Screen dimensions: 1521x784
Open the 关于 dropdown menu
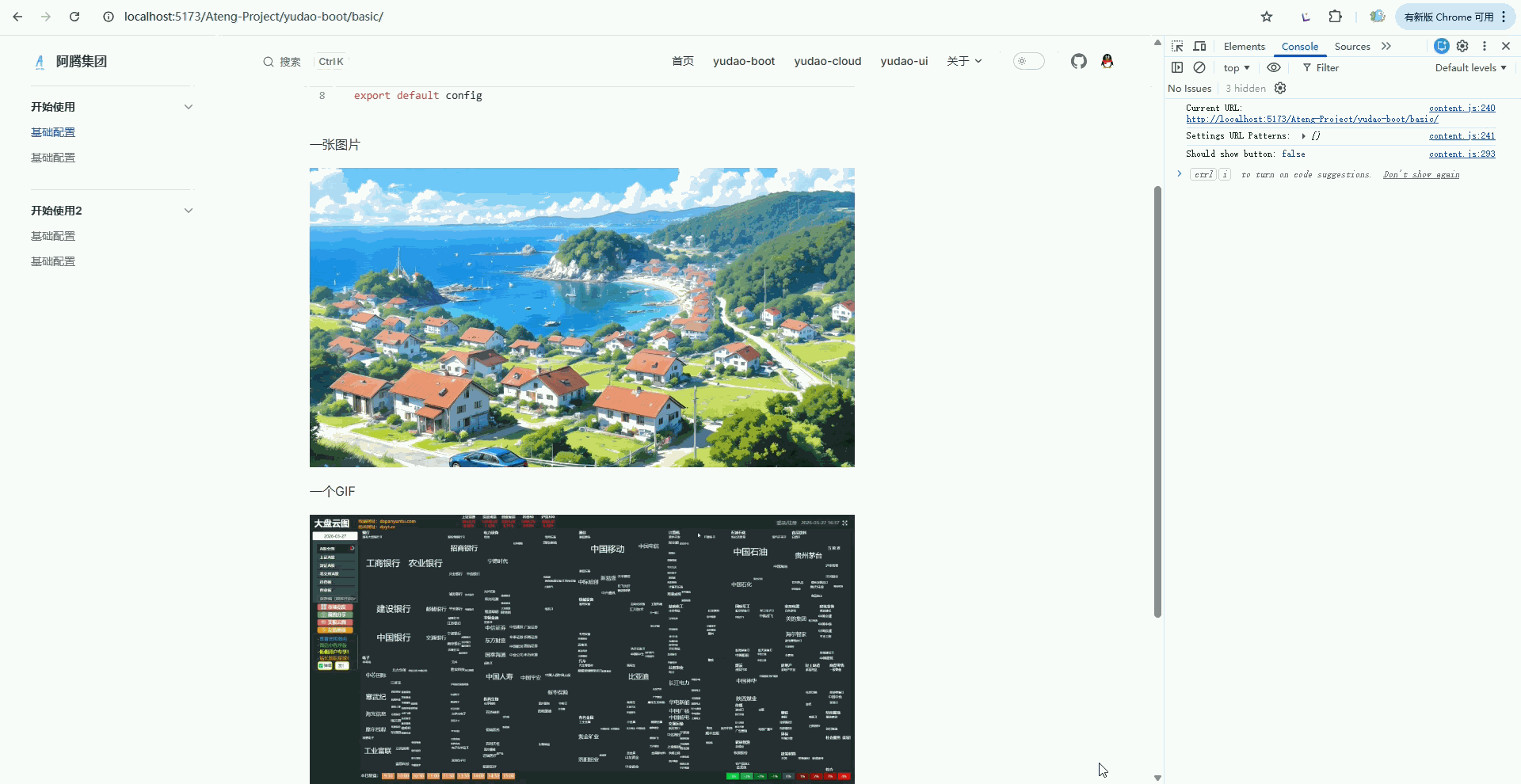(963, 61)
